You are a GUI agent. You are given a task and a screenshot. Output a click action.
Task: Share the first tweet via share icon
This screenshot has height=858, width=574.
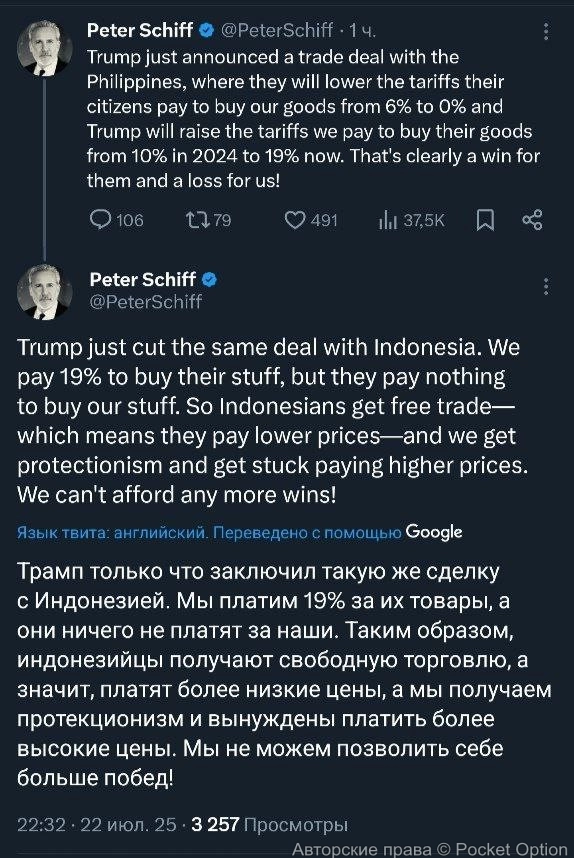pyautogui.click(x=532, y=220)
